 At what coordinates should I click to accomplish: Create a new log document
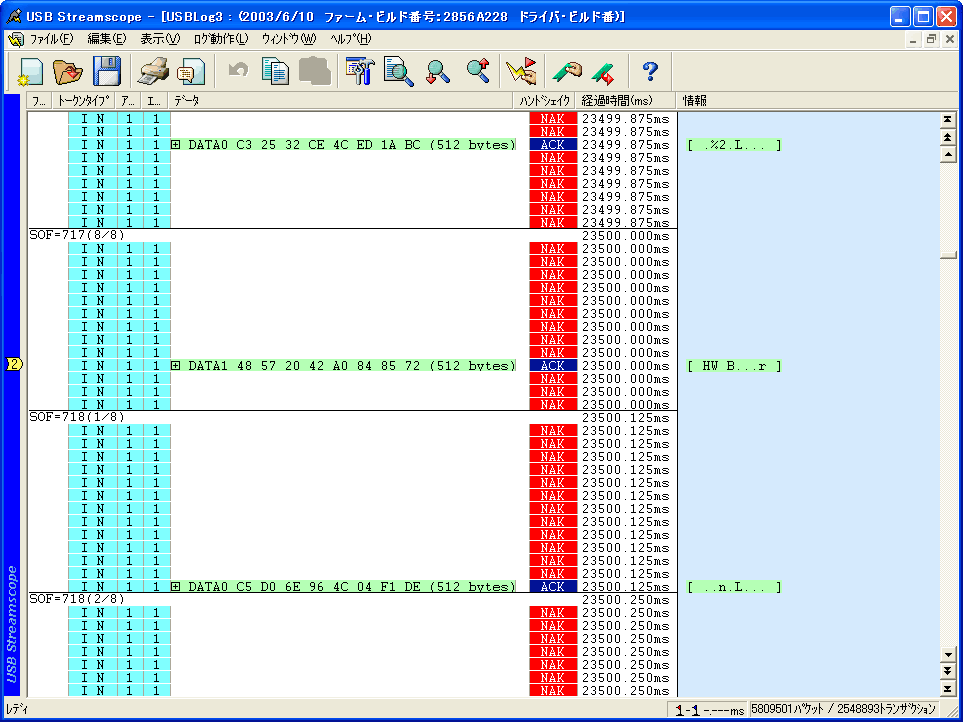29,72
